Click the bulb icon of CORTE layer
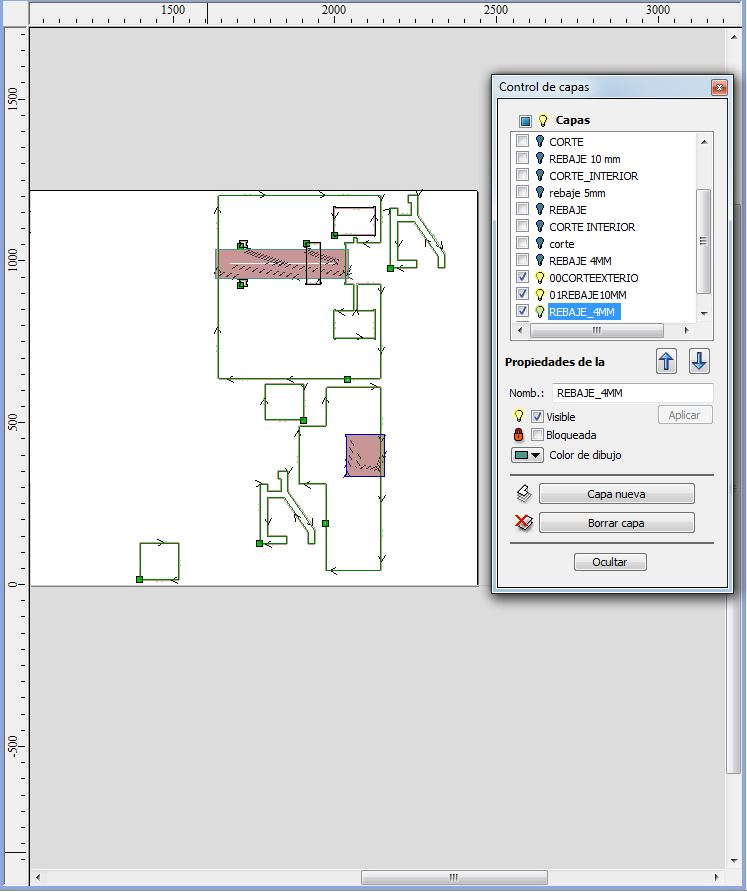The image size is (747, 892). [x=540, y=141]
